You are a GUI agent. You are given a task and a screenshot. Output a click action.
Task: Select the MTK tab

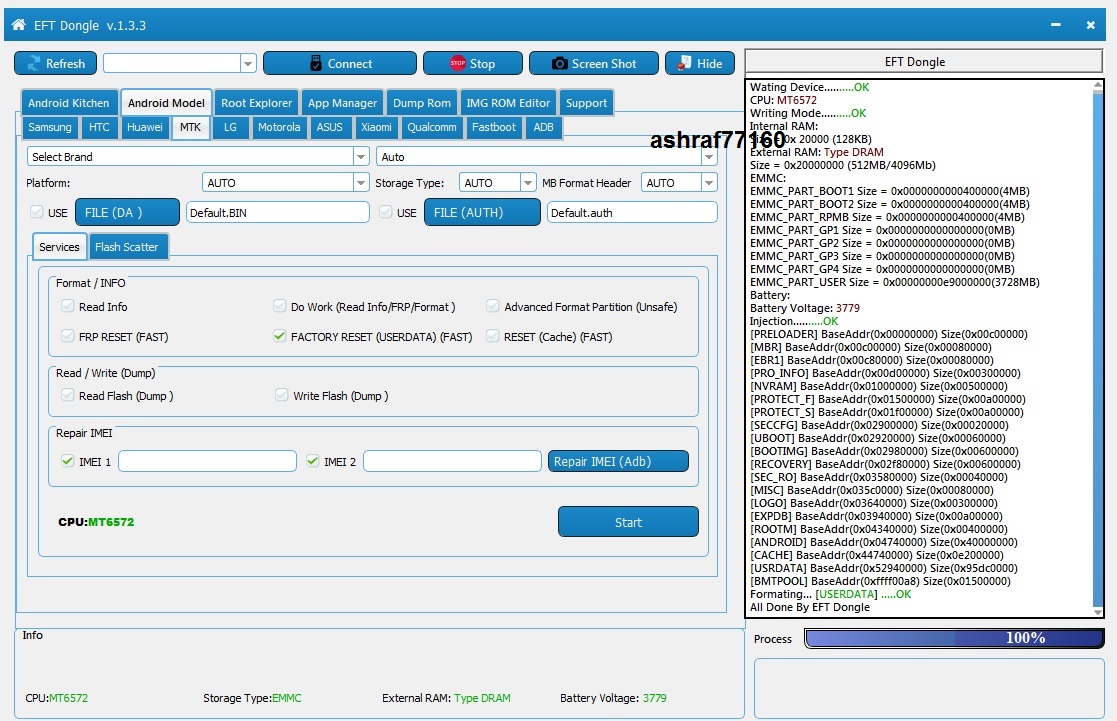tap(190, 127)
